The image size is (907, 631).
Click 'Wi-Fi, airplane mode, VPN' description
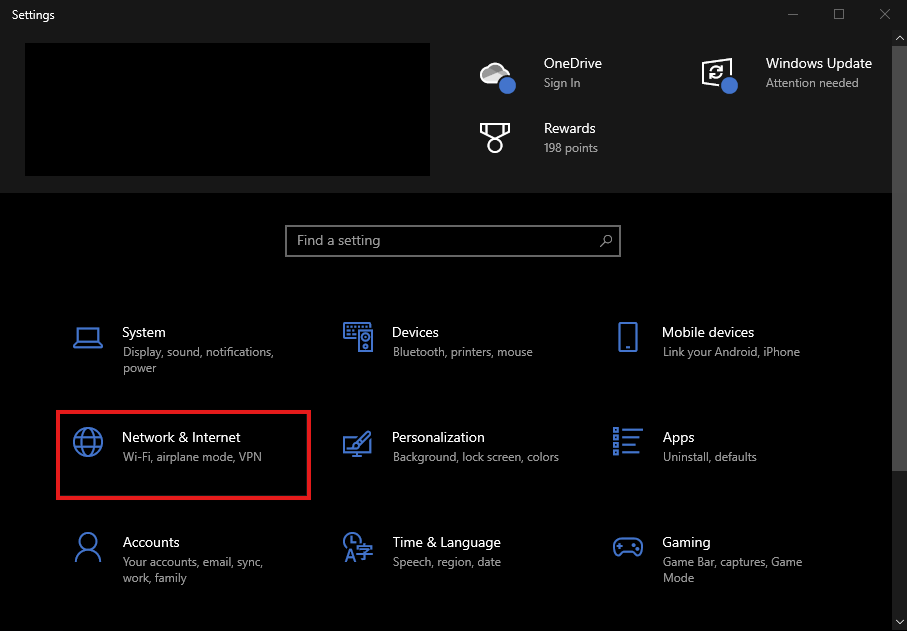point(192,457)
